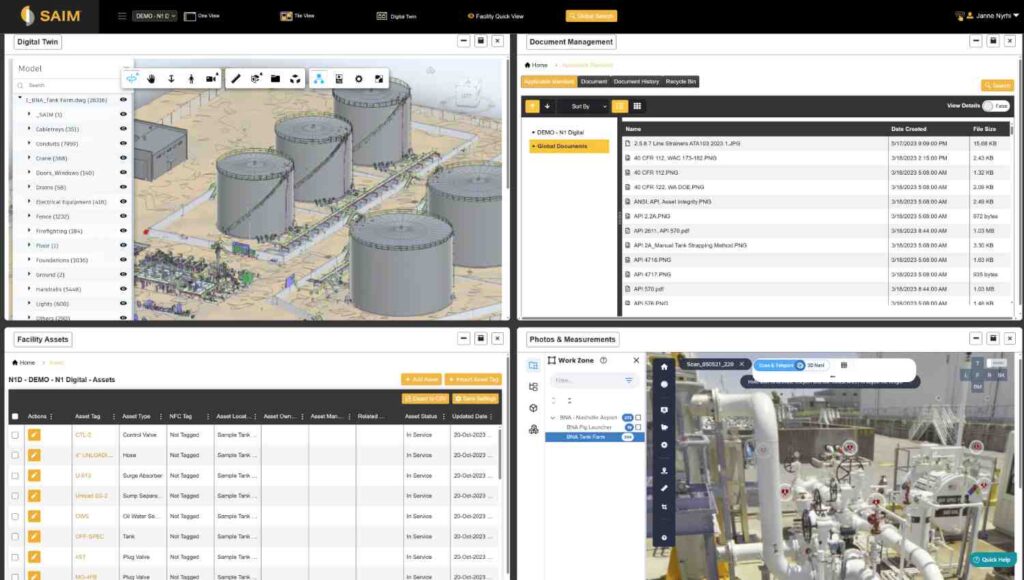The image size is (1024, 580).
Task: Switch documents to grid view
Action: pyautogui.click(x=637, y=106)
